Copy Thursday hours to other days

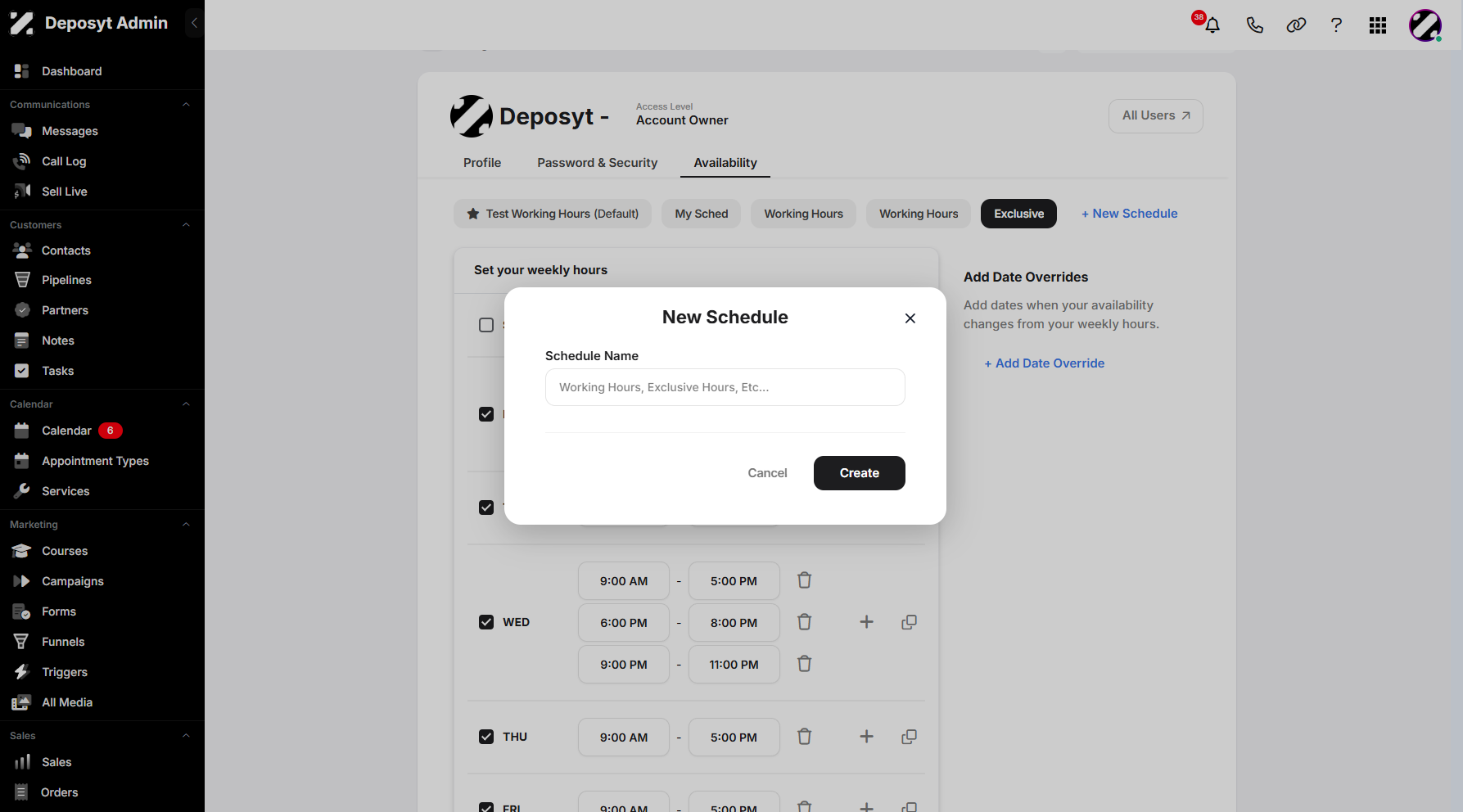(909, 737)
